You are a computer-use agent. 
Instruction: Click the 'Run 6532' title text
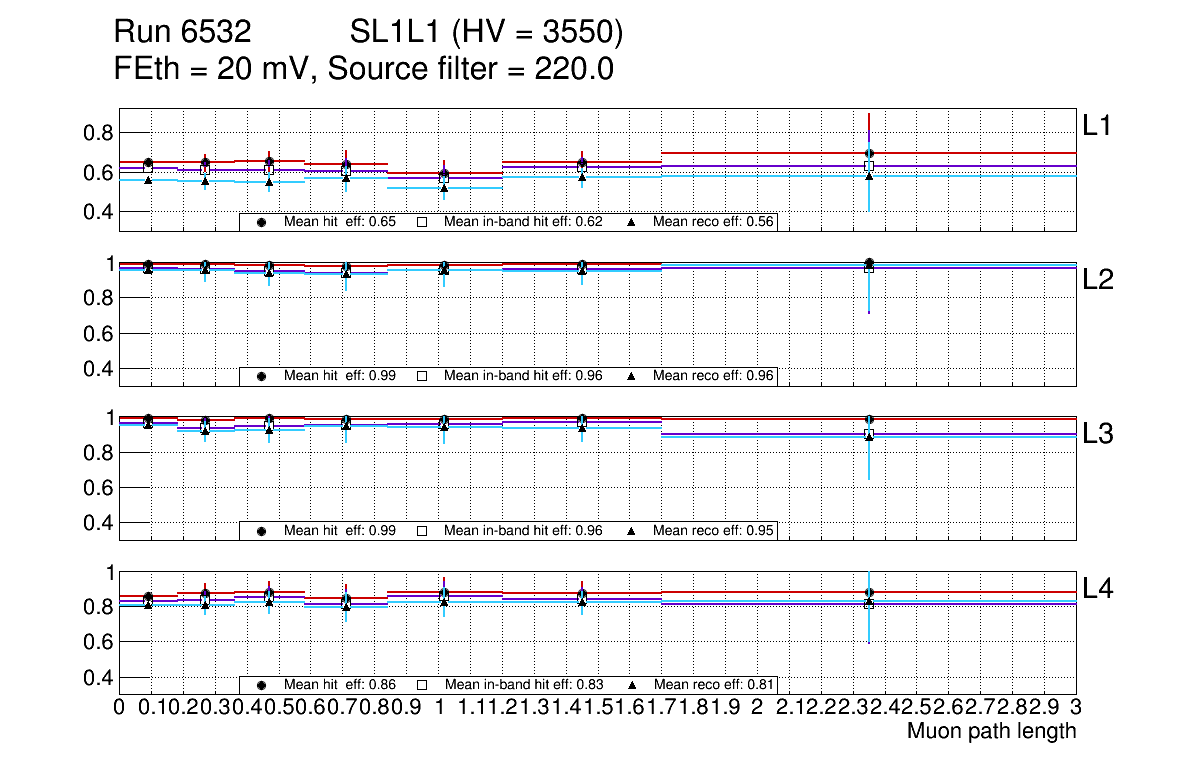click(x=181, y=34)
